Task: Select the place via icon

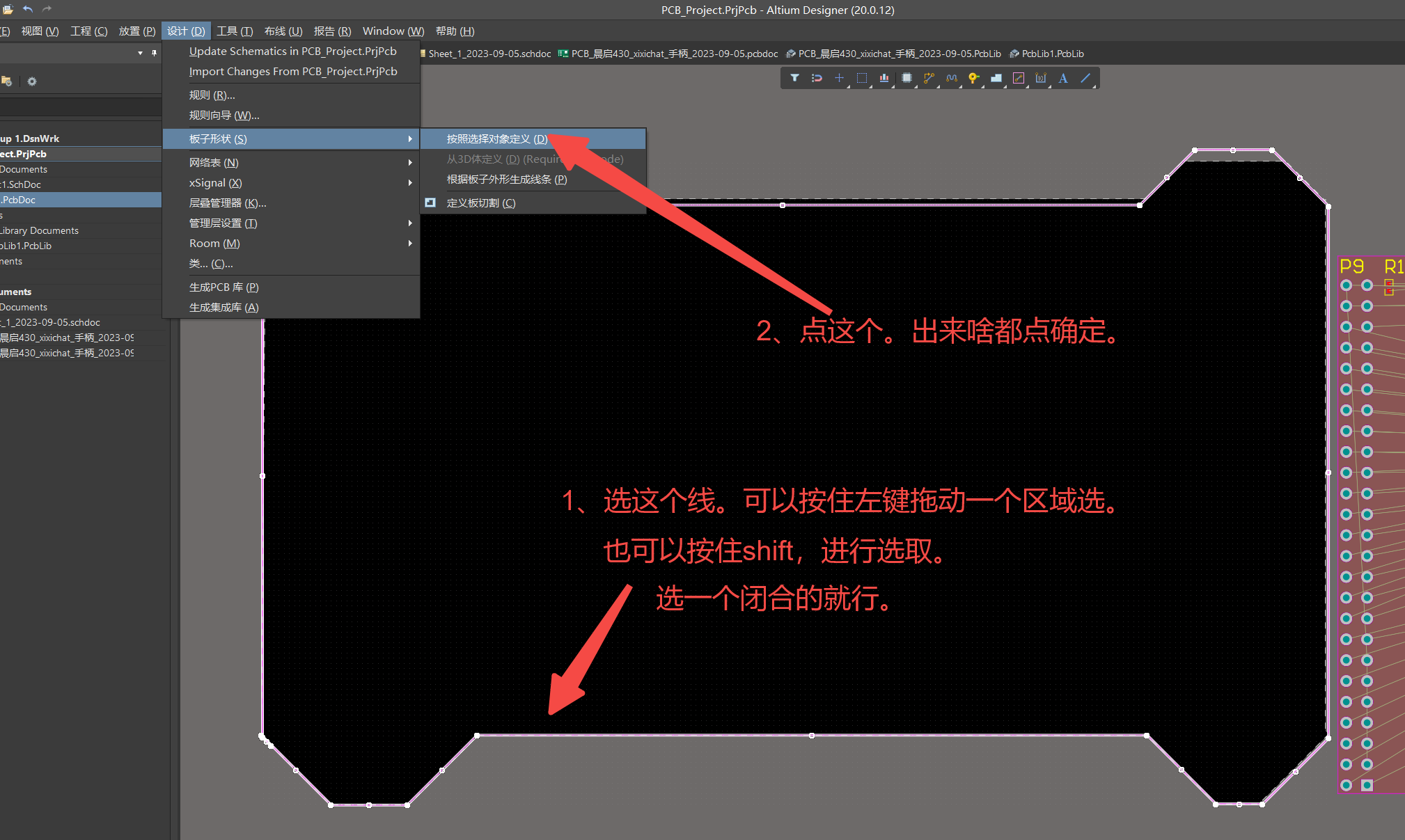Action: click(x=973, y=78)
